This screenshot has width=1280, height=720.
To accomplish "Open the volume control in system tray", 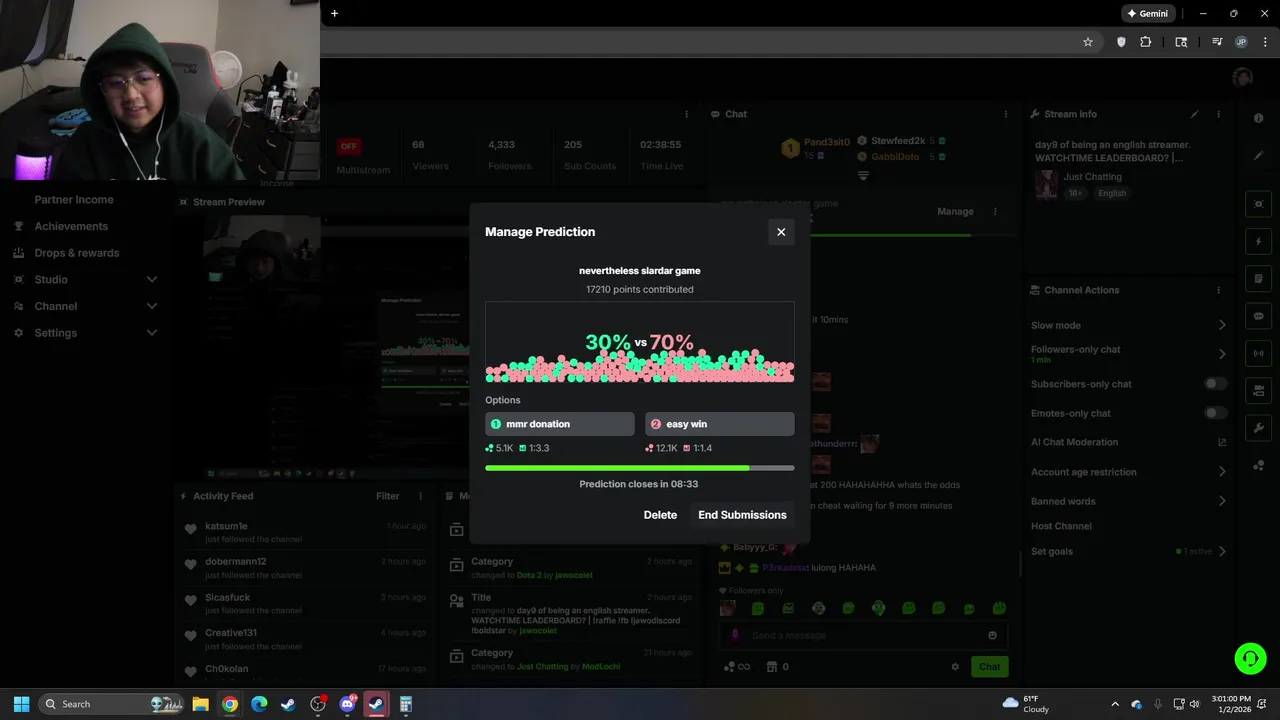I will [x=1194, y=704].
